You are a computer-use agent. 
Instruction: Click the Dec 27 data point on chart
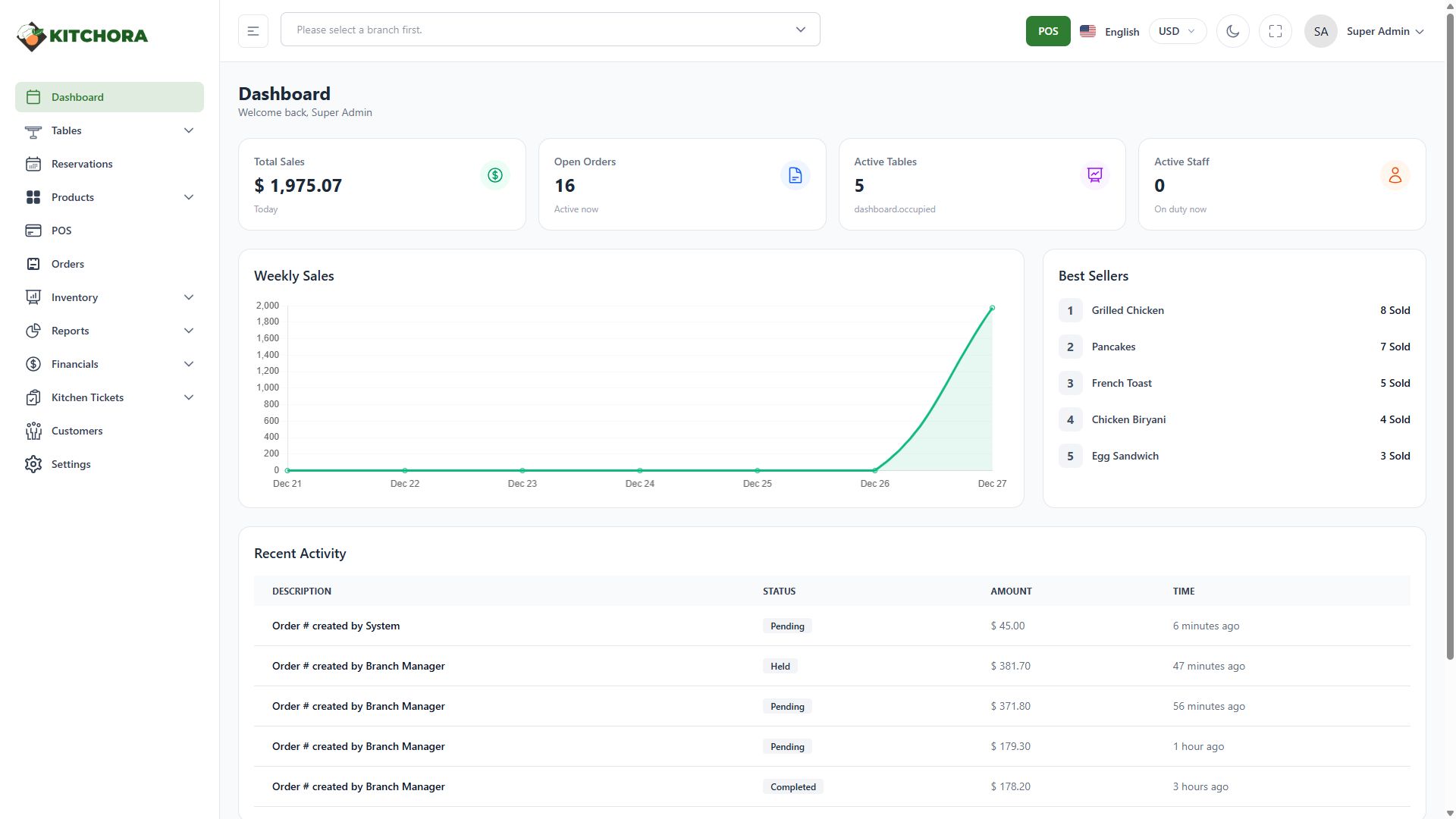pyautogui.click(x=992, y=308)
